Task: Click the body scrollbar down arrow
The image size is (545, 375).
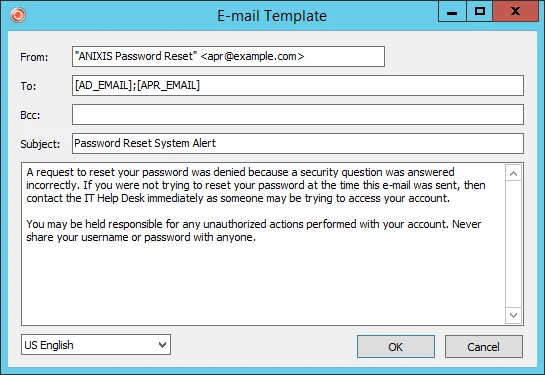Action: pos(513,315)
